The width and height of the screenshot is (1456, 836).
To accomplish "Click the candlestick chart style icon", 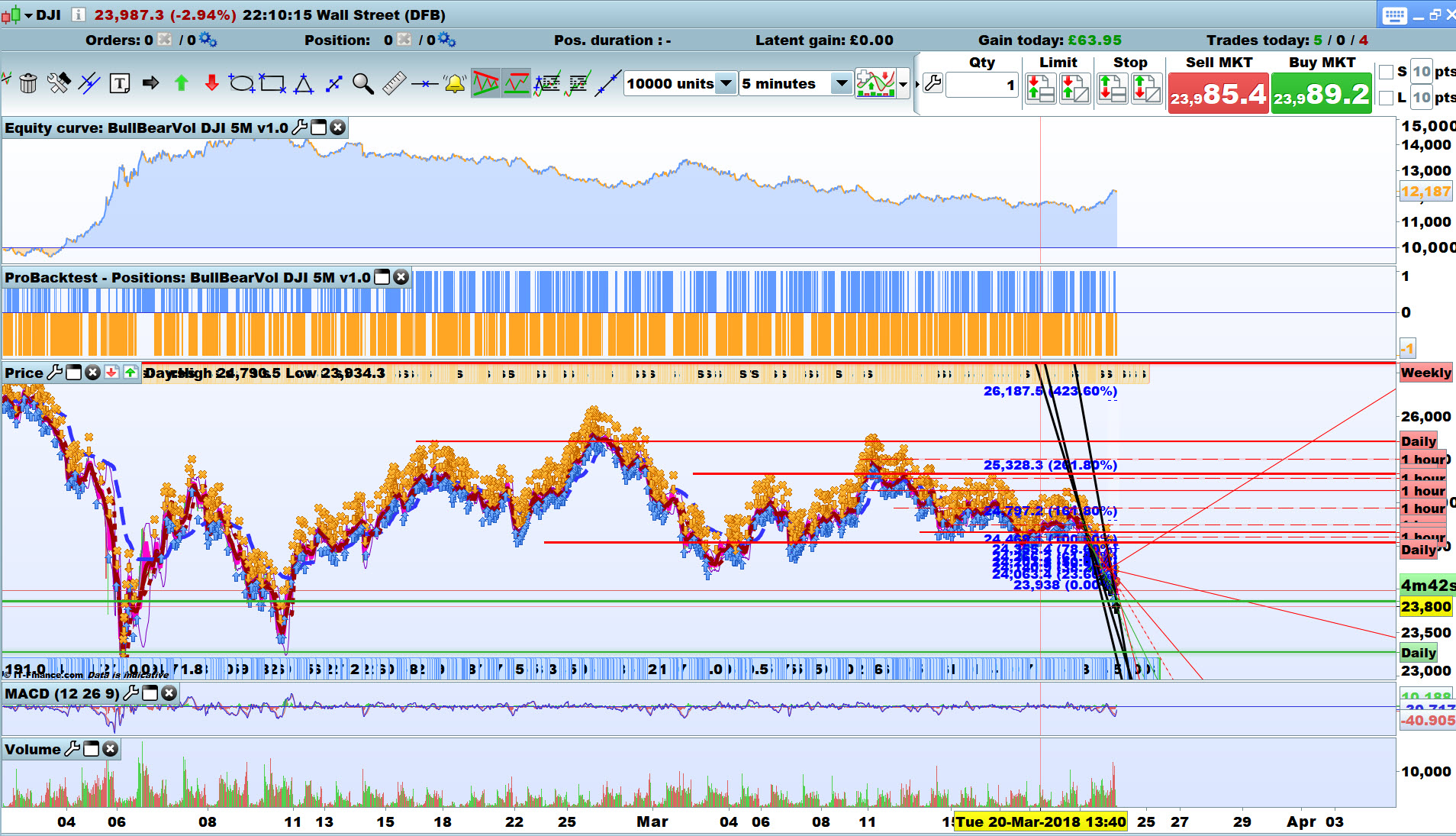I will (11, 15).
